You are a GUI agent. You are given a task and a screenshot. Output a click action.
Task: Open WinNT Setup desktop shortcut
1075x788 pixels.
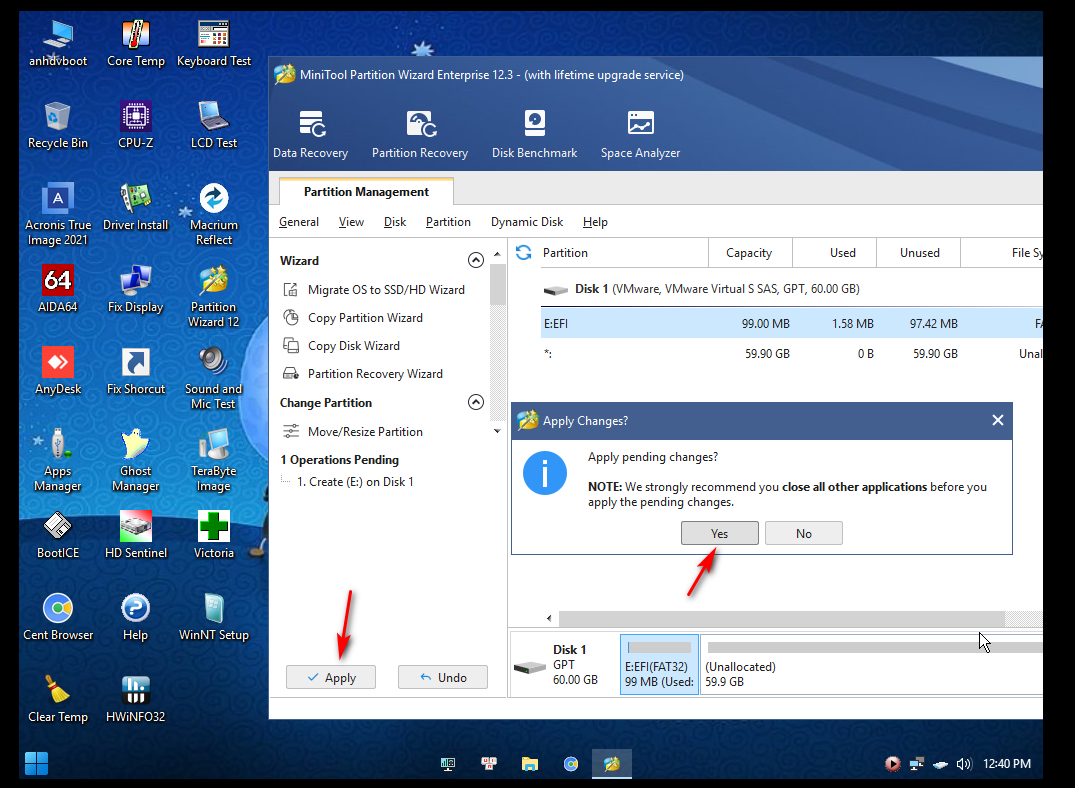pyautogui.click(x=214, y=618)
